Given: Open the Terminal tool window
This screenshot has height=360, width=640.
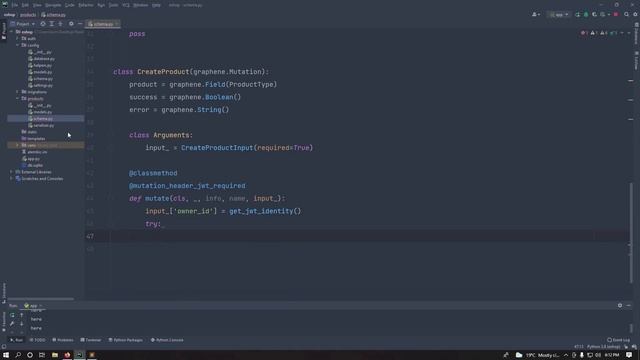Looking at the screenshot, I should 91,340.
